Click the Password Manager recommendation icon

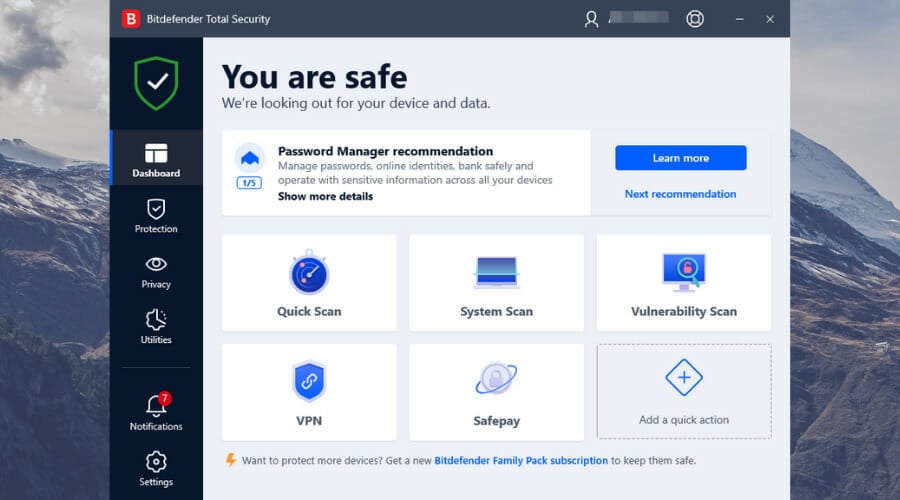click(x=250, y=158)
